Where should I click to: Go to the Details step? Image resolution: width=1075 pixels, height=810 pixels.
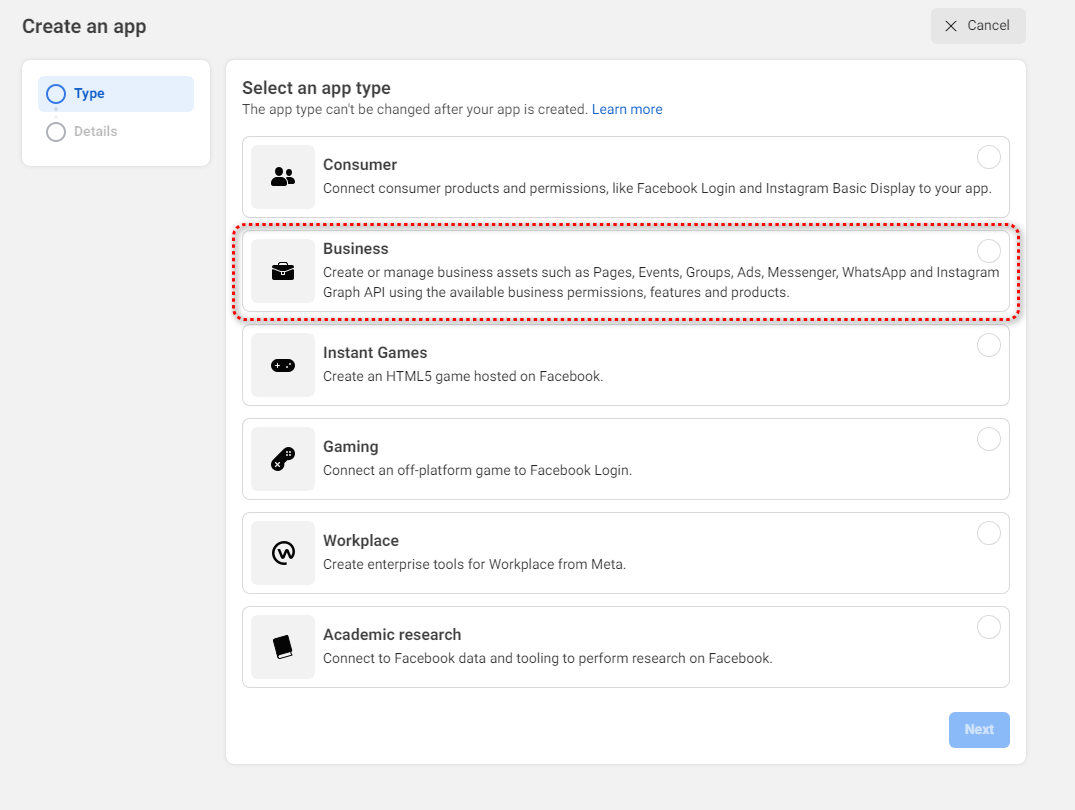[x=95, y=132]
